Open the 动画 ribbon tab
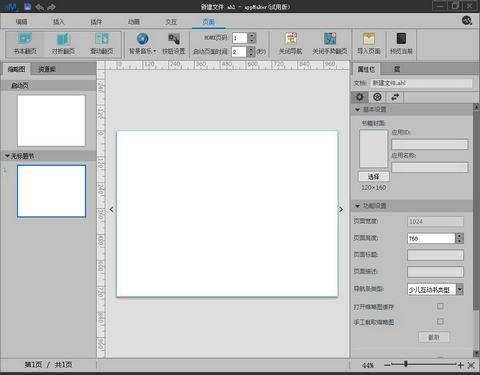The image size is (480, 375). [134, 22]
